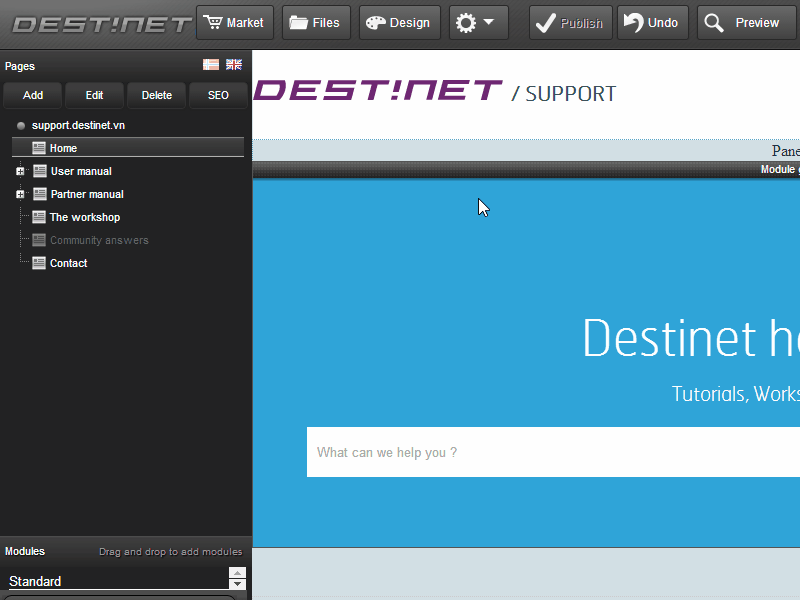Screen dimensions: 800x600
Task: Expand the User manual tree node
Action: (20, 171)
